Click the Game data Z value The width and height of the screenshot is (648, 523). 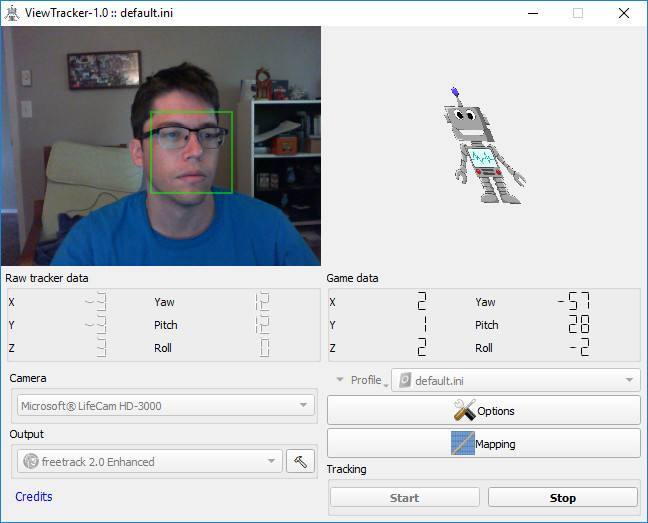tap(422, 347)
